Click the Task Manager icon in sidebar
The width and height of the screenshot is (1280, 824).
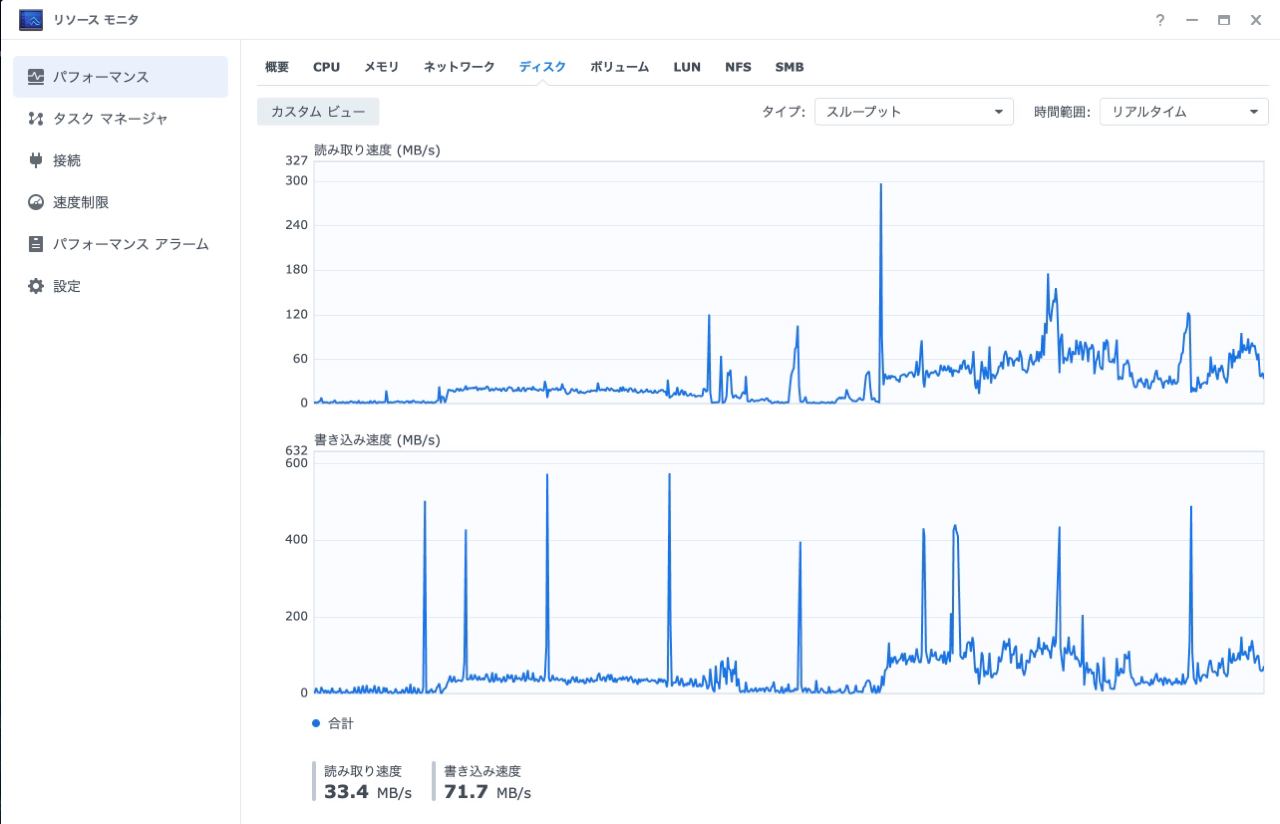pyautogui.click(x=36, y=119)
